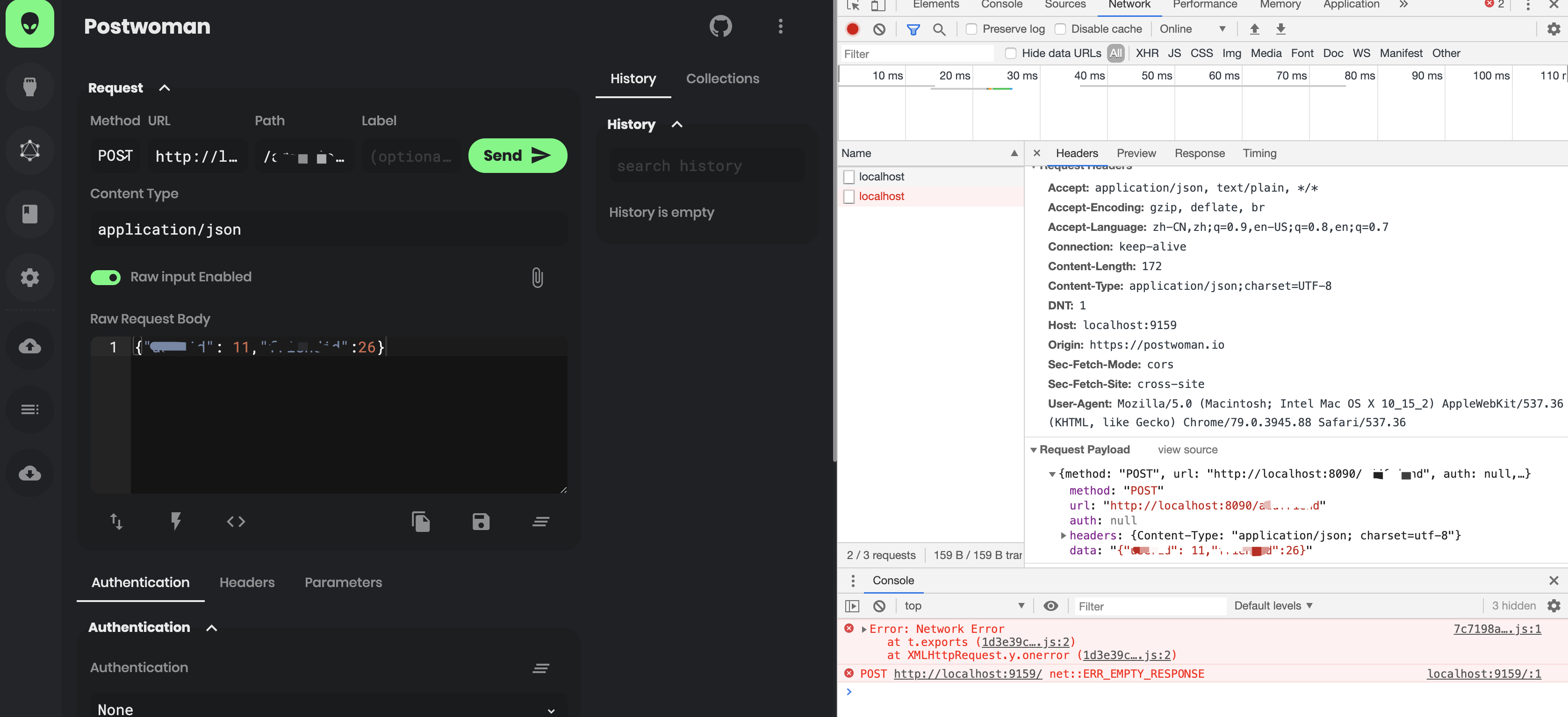Click the save floppy disk icon
This screenshot has width=1568, height=717.
480,522
